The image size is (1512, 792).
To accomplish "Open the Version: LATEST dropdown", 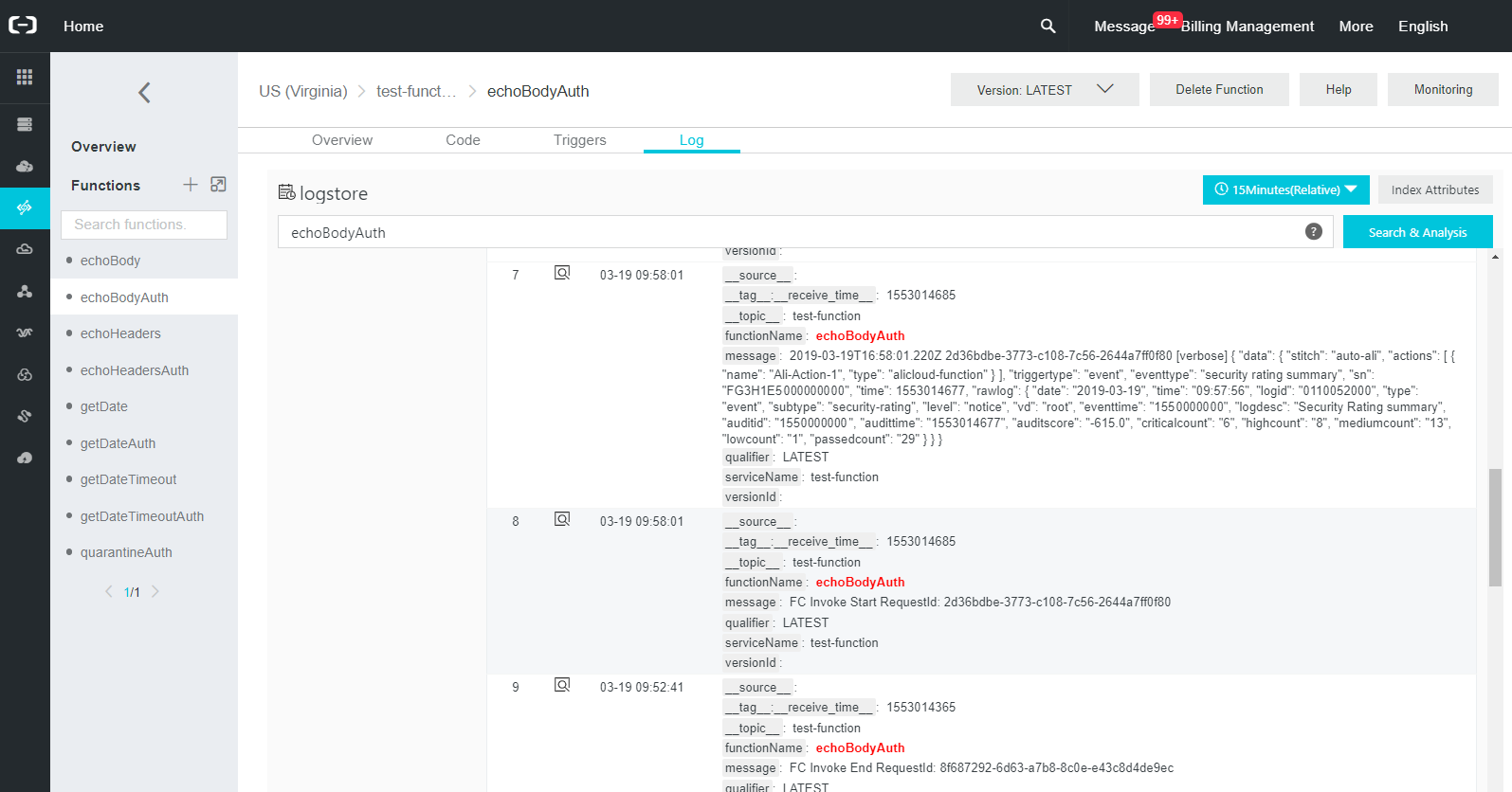I will 1044,90.
